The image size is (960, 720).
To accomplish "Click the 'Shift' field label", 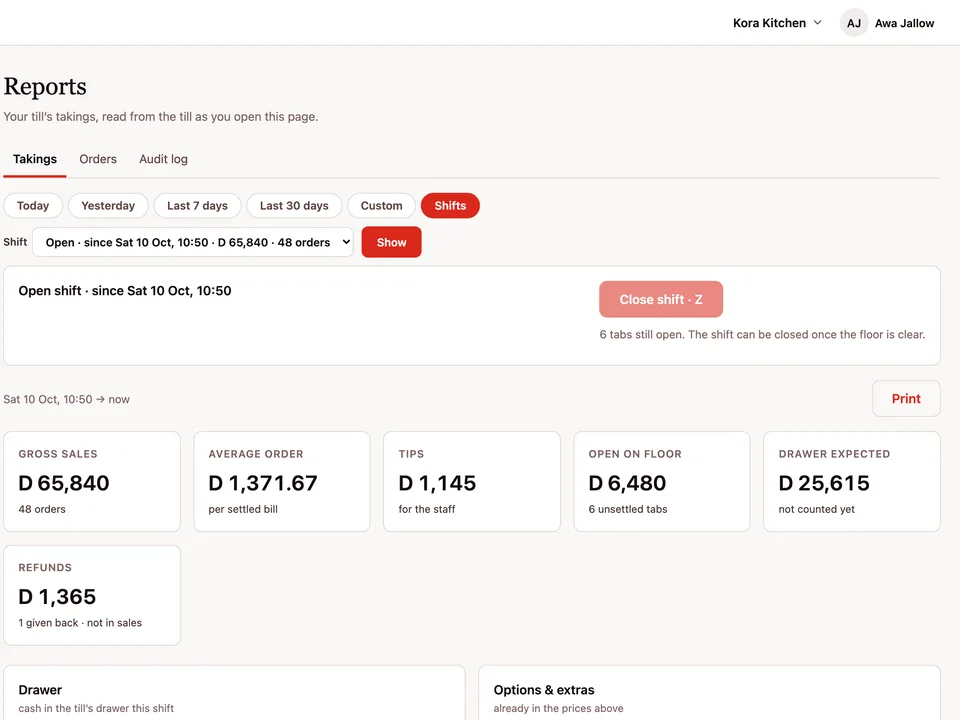I will click(15, 242).
